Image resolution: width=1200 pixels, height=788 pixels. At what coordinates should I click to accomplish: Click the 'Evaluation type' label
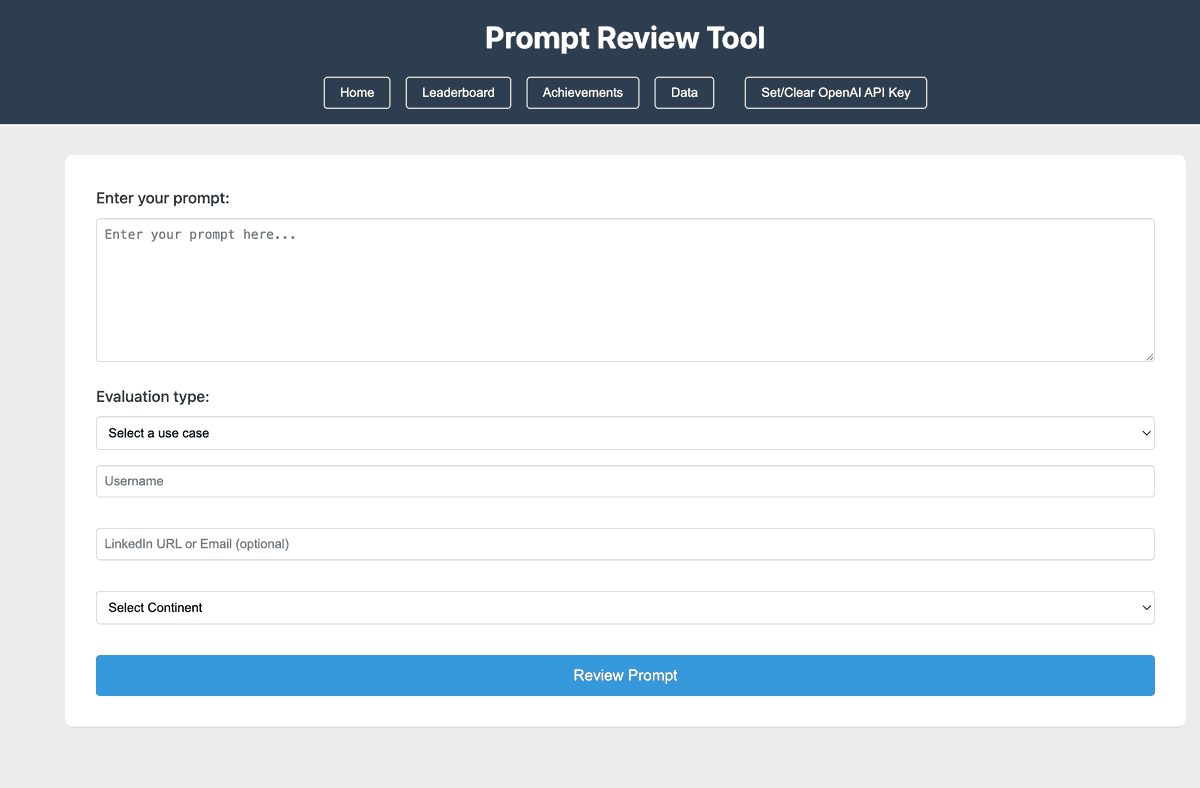152,397
